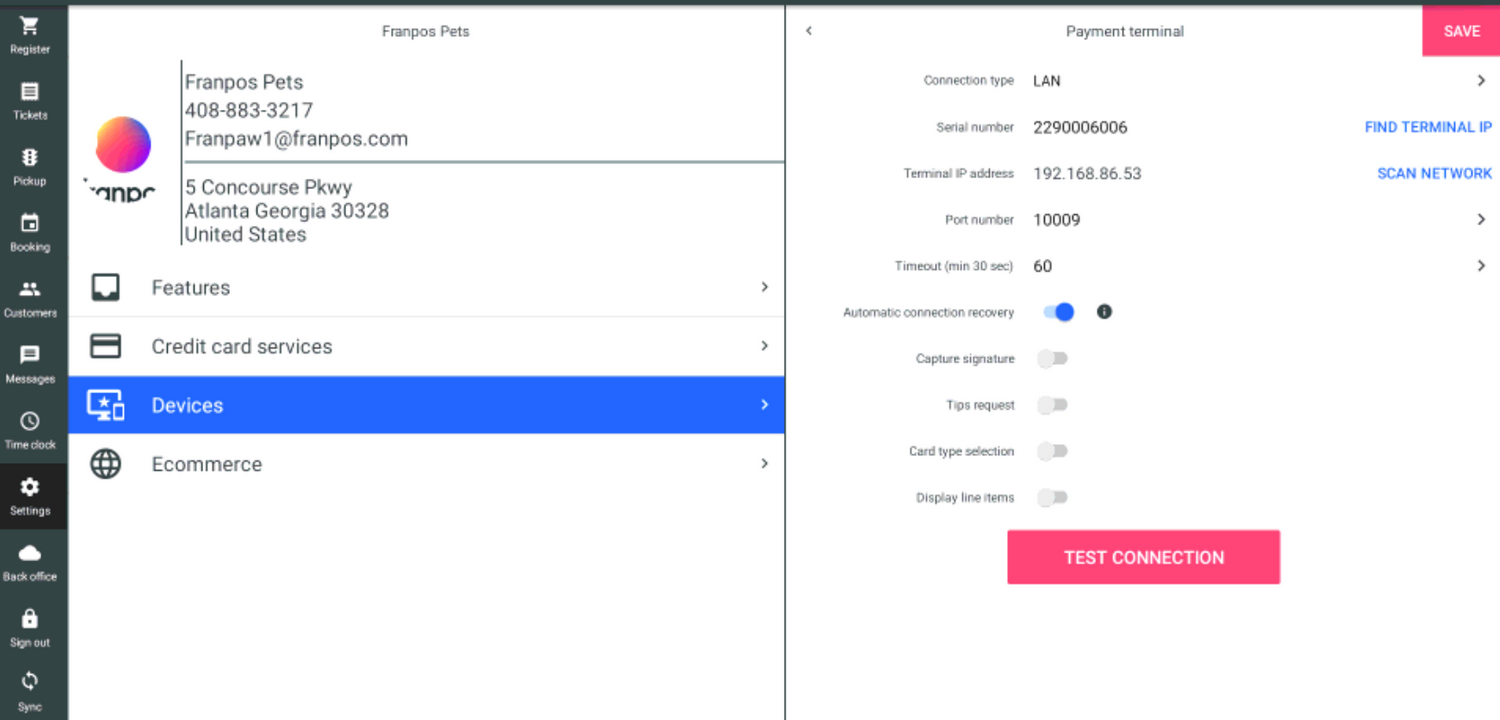Open the Ecommerce menu item
Image resolution: width=1500 pixels, height=720 pixels.
tap(426, 464)
